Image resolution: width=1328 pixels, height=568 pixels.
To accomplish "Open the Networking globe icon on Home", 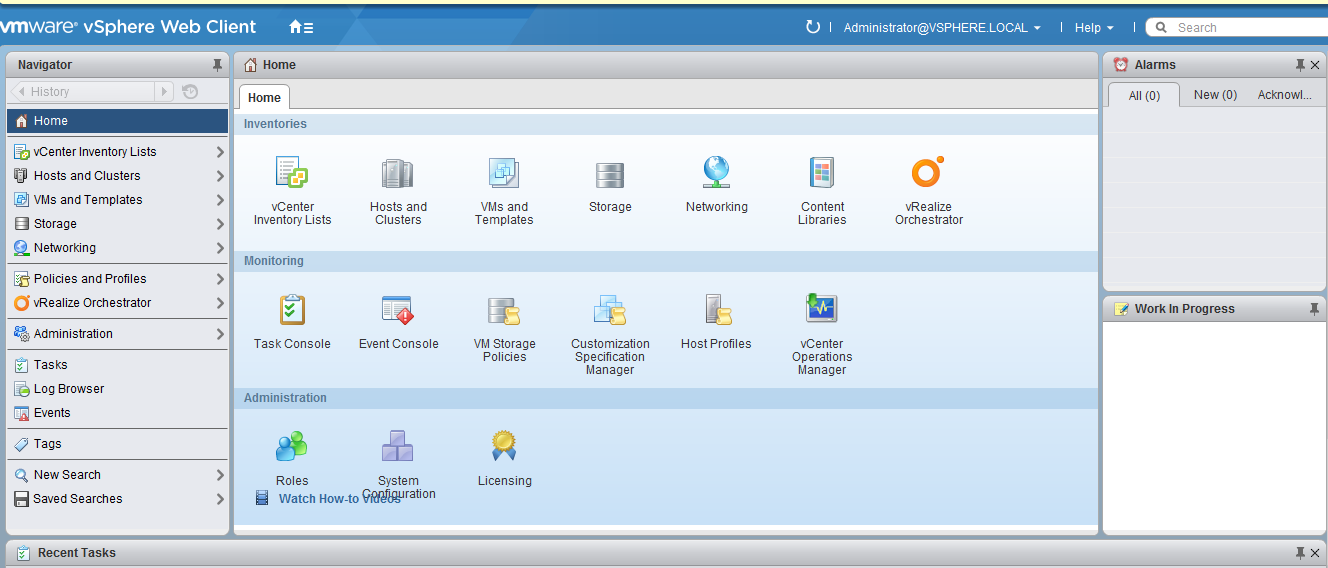I will tap(716, 173).
